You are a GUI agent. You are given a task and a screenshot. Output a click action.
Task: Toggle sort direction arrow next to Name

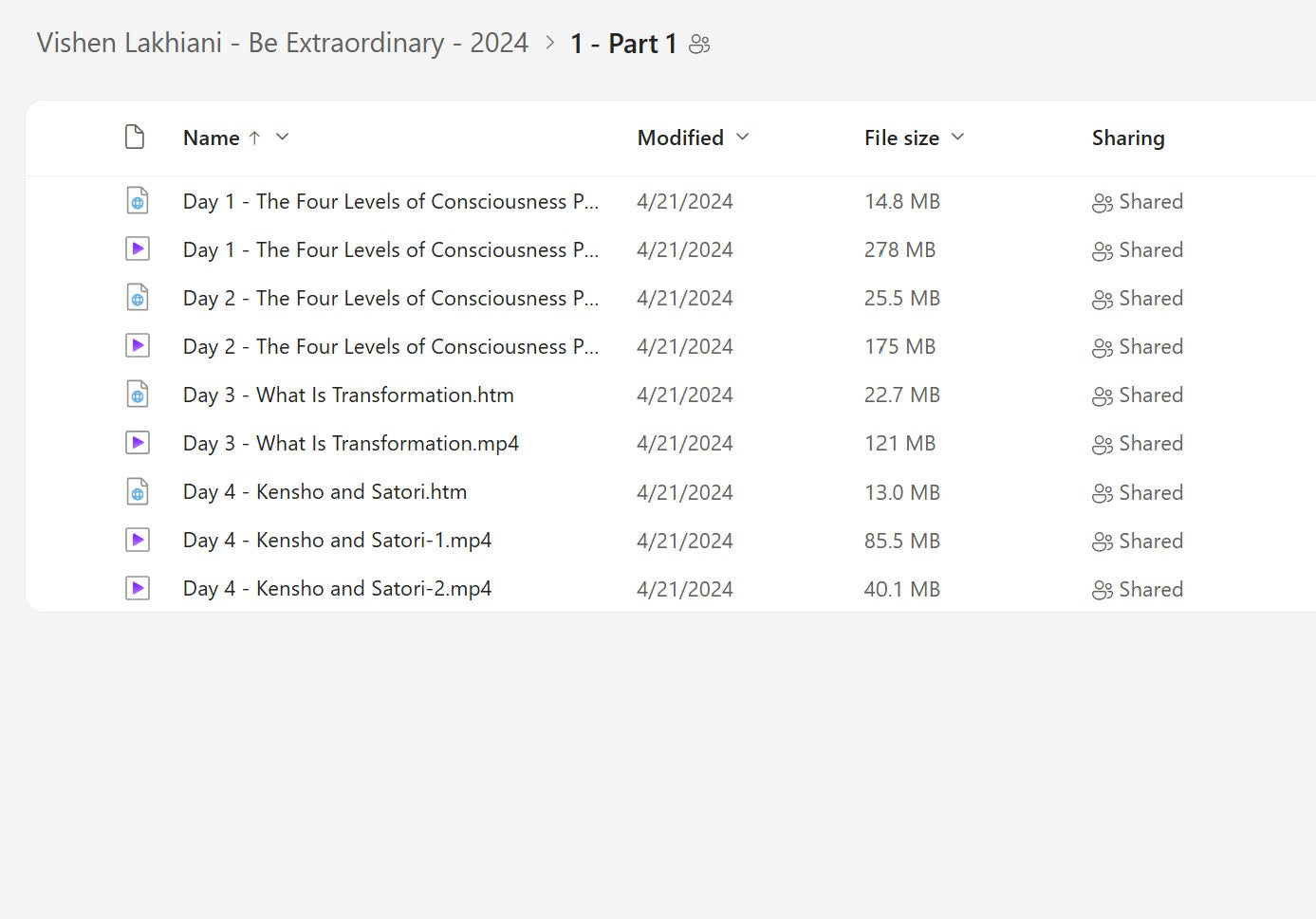tap(254, 138)
